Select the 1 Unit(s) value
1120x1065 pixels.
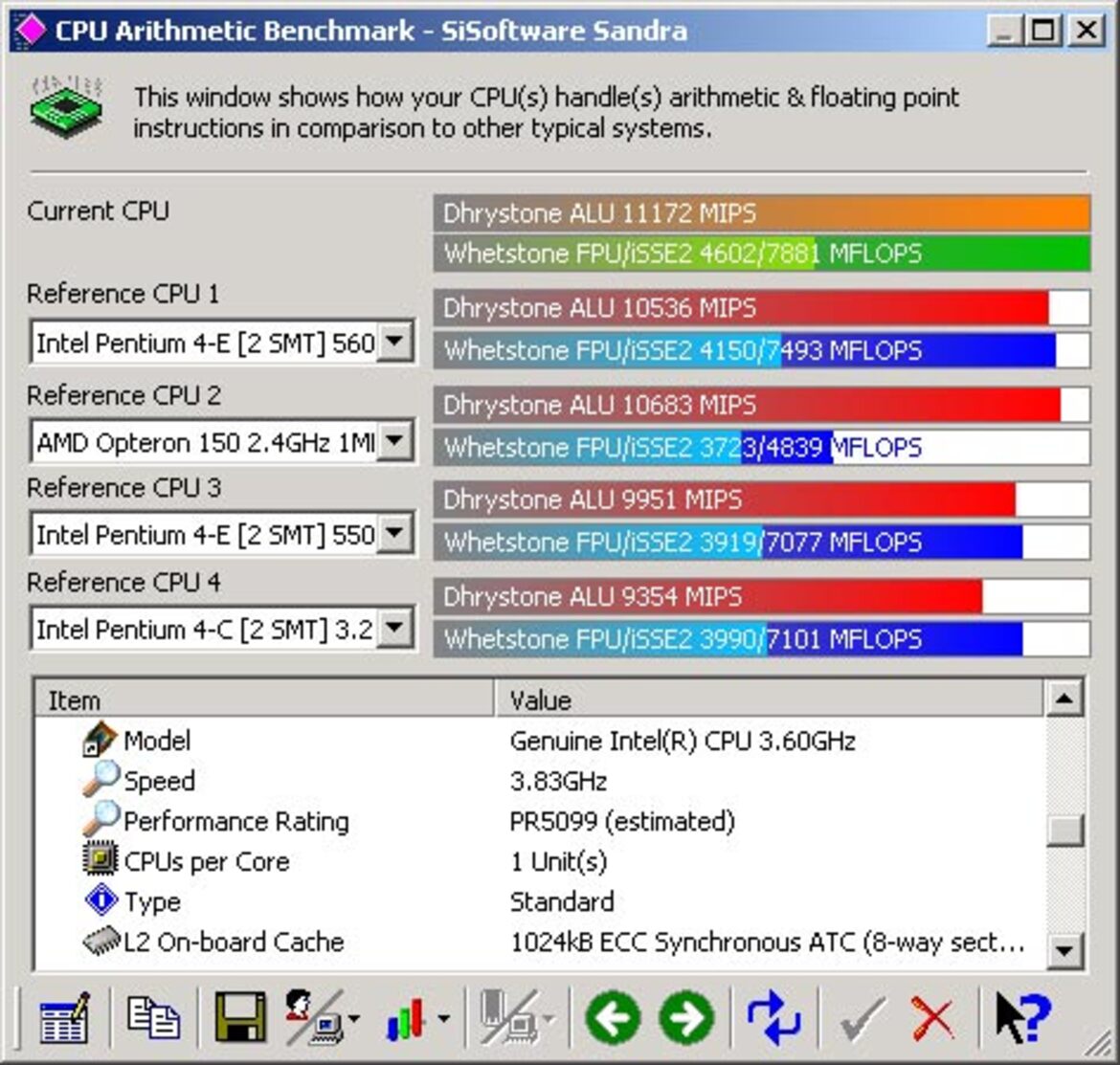pos(559,861)
